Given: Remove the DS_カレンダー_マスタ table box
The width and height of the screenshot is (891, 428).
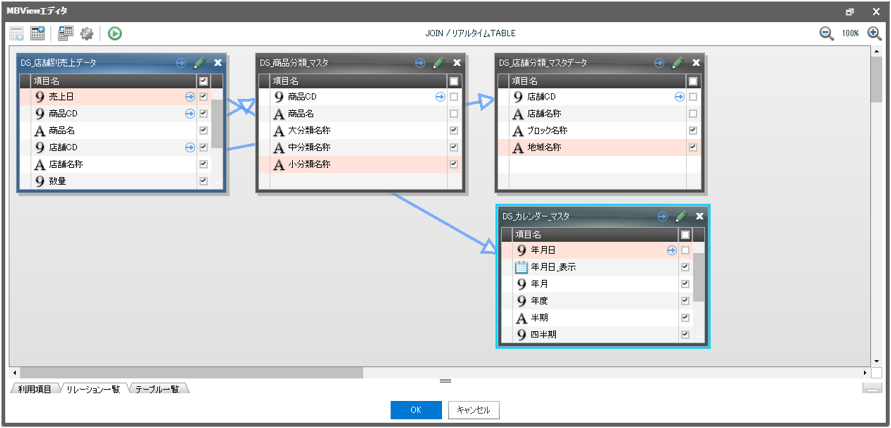Looking at the screenshot, I should [700, 216].
